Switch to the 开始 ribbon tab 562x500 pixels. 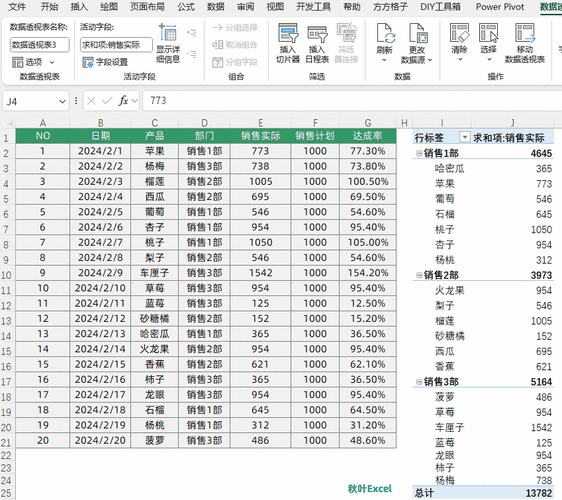coord(49,6)
